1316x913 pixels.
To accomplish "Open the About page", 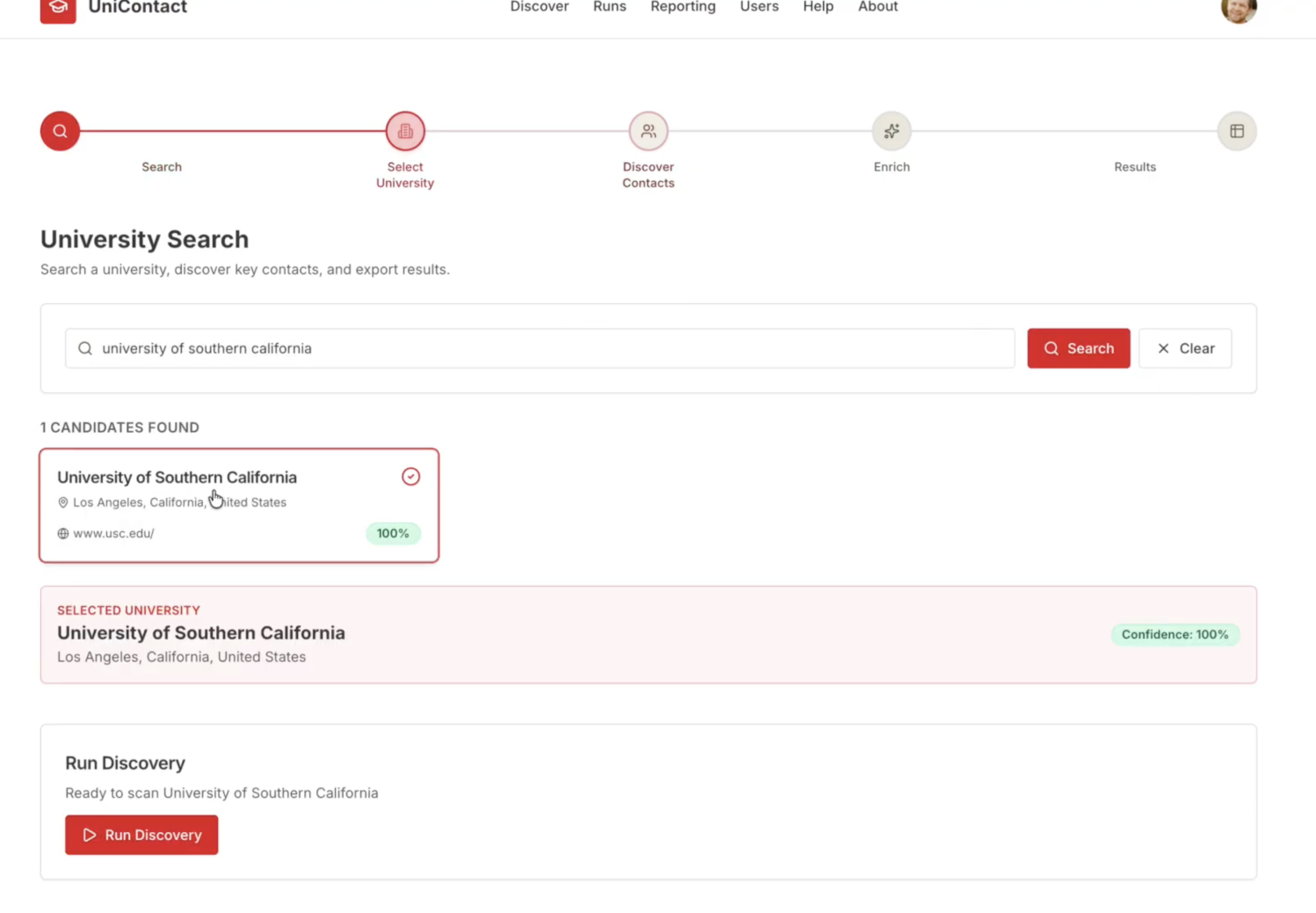I will 877,7.
